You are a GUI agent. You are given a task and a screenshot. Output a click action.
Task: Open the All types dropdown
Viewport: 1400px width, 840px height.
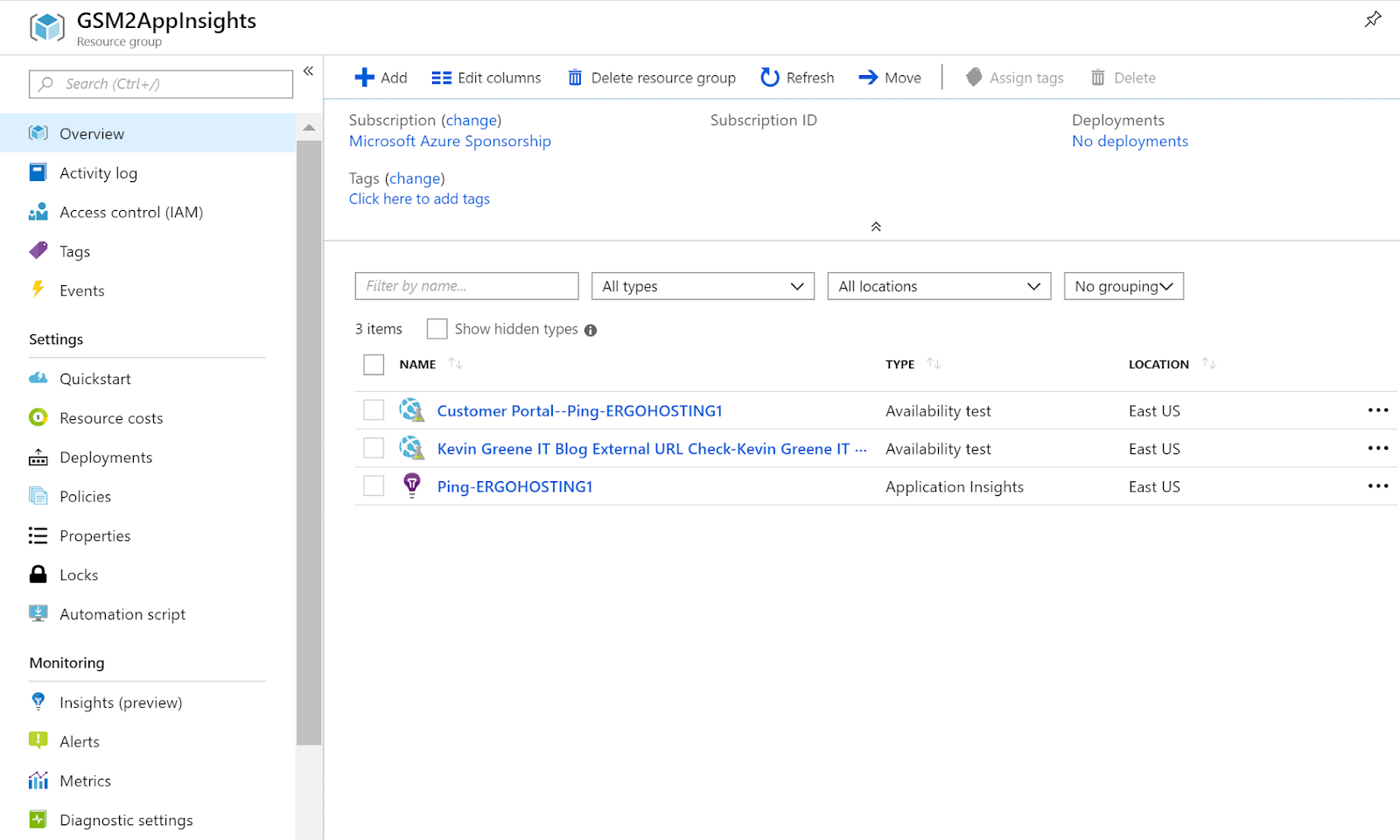(703, 285)
